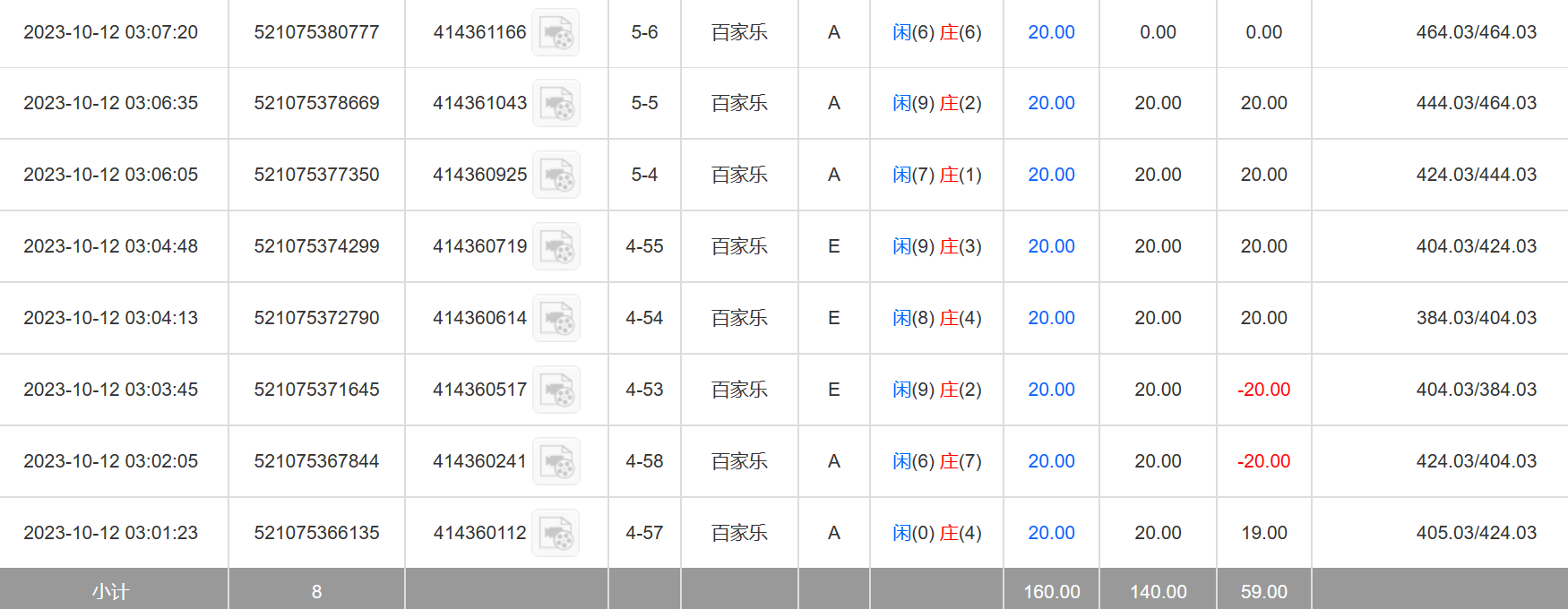Image resolution: width=1568 pixels, height=609 pixels.
Task: Click blue 20.00 bet amount for order 521075380777
Action: pos(1051,32)
